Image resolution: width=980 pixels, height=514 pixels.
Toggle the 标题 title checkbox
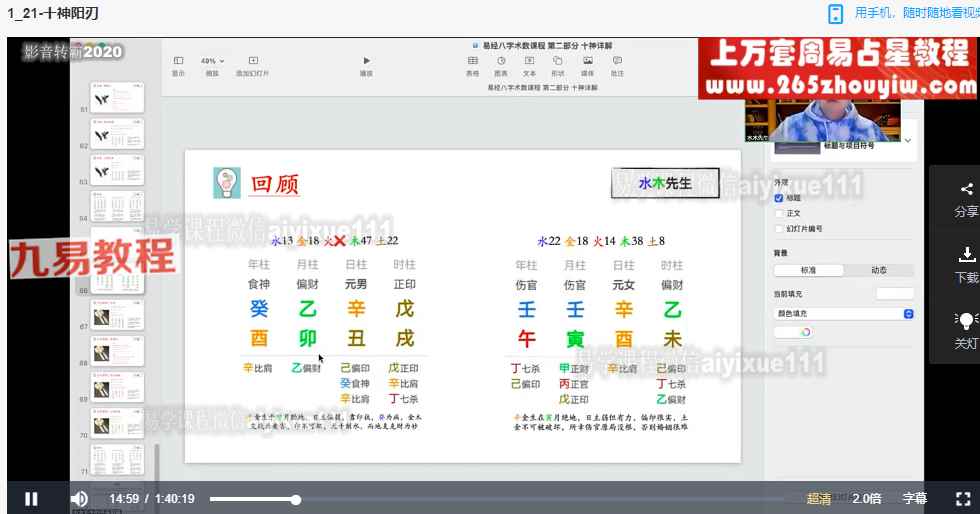tap(779, 198)
